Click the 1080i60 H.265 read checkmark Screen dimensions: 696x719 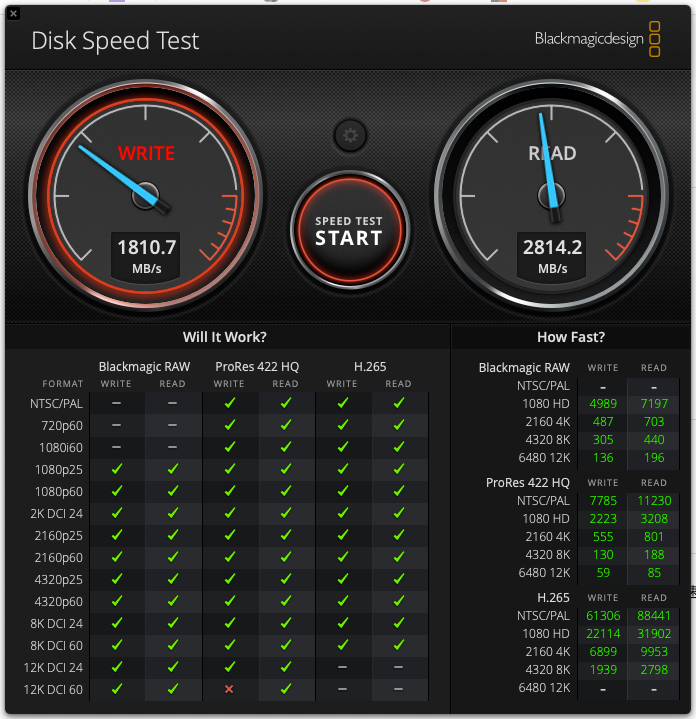(x=399, y=447)
